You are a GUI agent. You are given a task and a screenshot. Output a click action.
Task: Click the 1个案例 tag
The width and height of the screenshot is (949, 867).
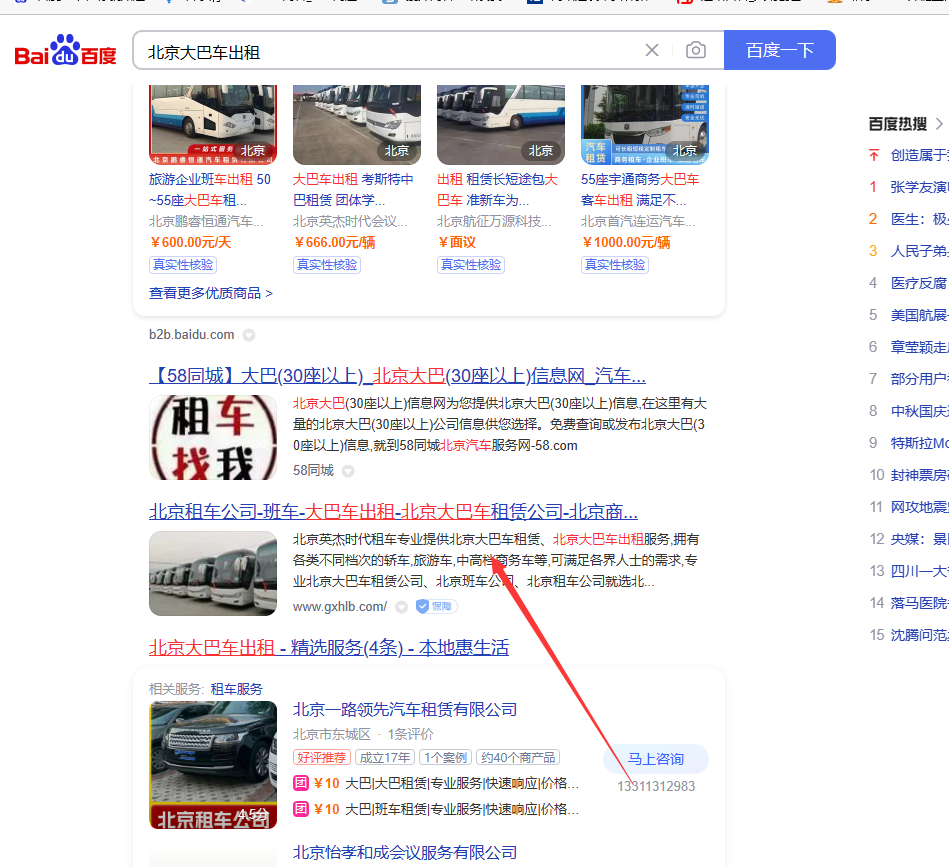point(445,757)
